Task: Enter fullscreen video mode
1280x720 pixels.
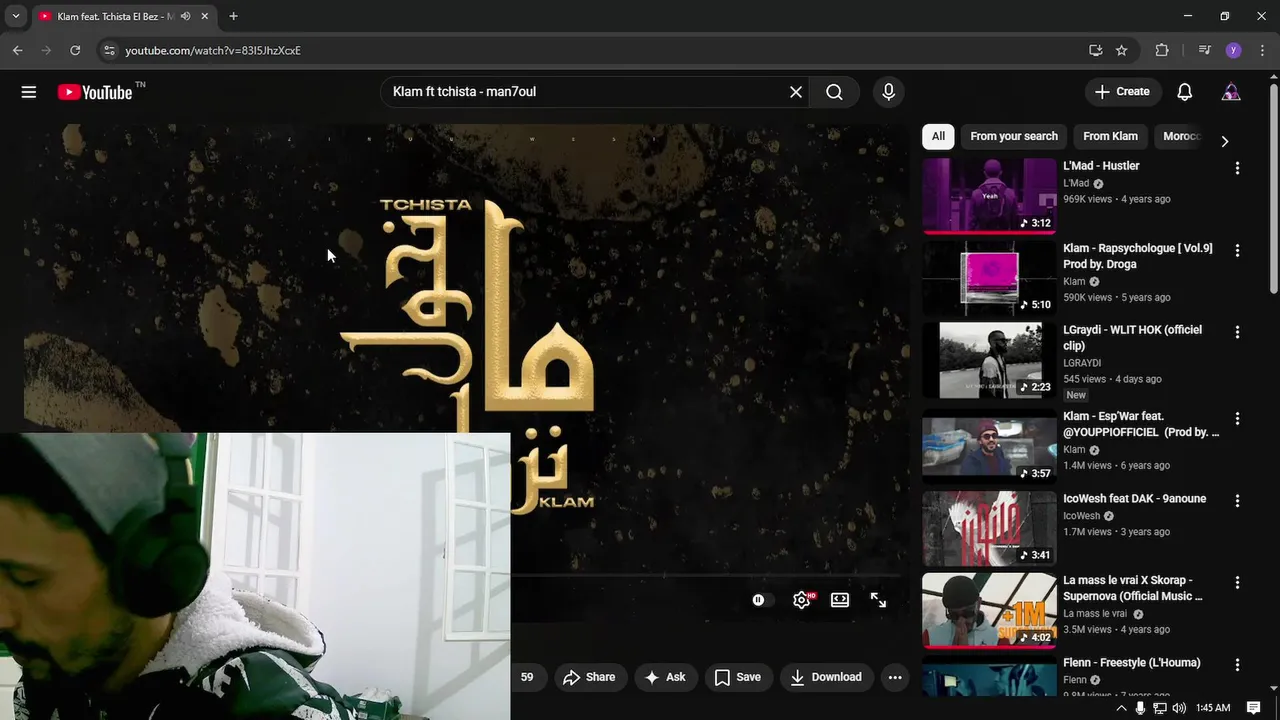Action: [878, 600]
